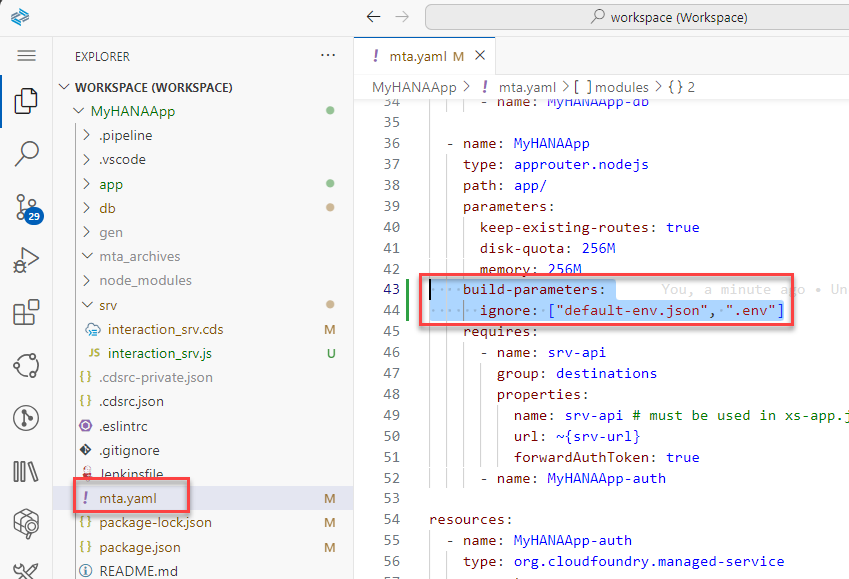The image size is (849, 579).
Task: Open the wrench tools icon at bottom
Action: [x=26, y=571]
